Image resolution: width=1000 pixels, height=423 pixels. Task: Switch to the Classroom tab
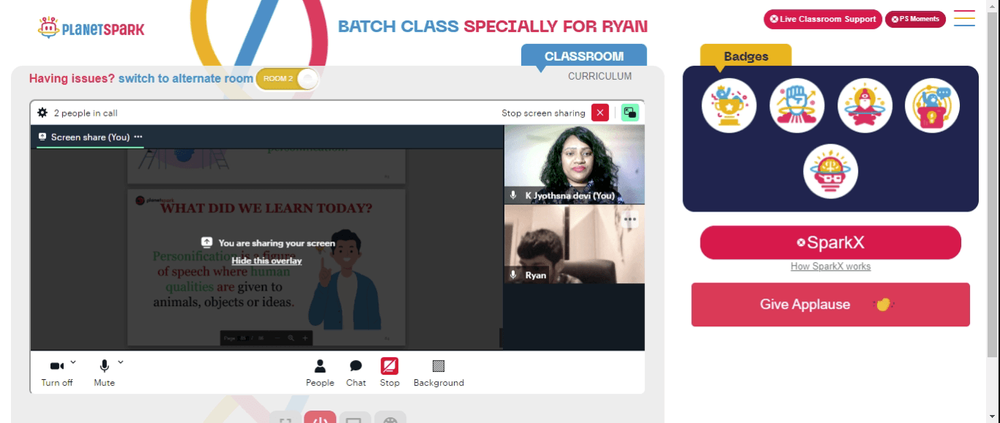point(584,56)
